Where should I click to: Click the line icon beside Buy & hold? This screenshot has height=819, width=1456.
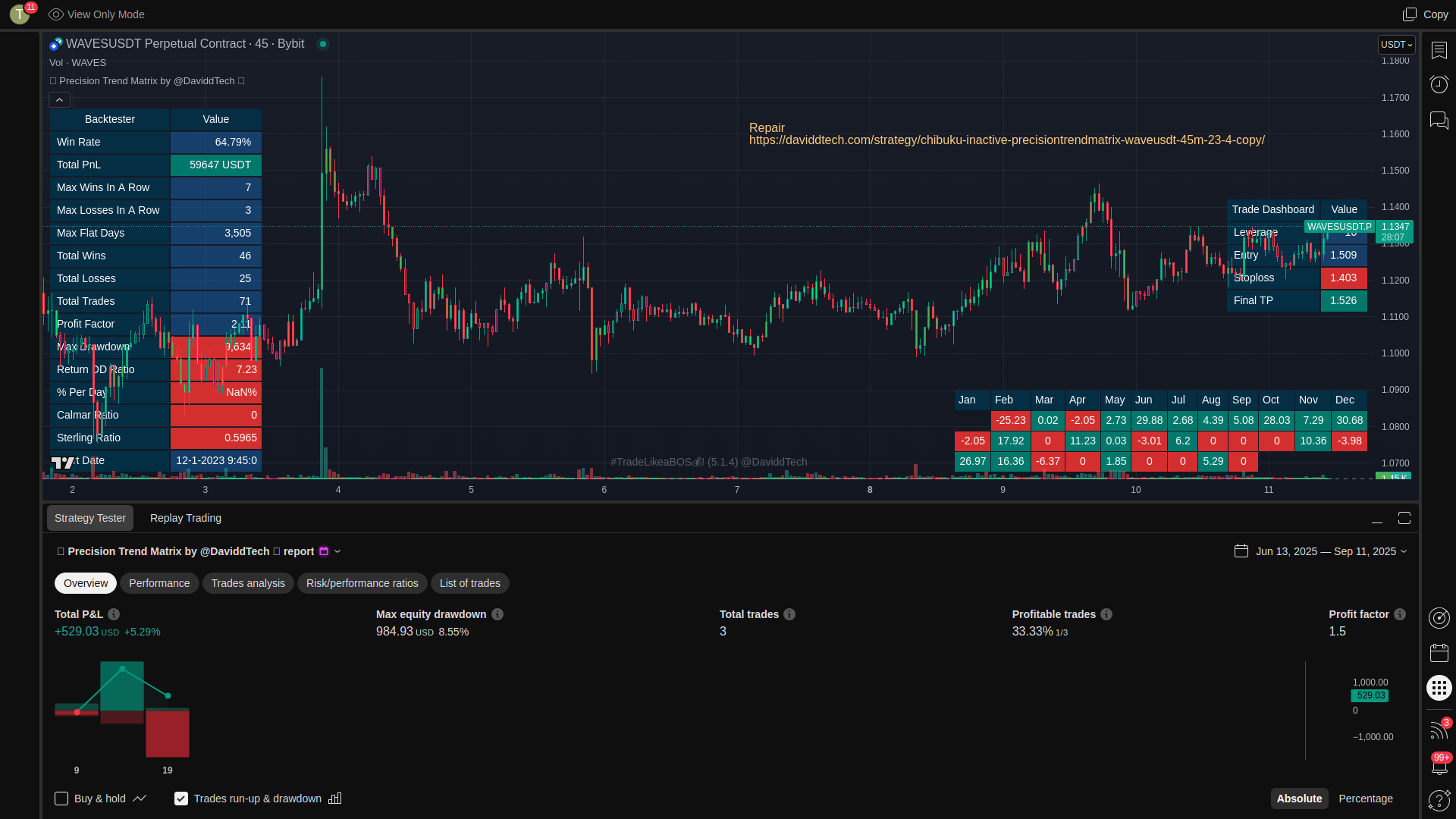tap(140, 799)
